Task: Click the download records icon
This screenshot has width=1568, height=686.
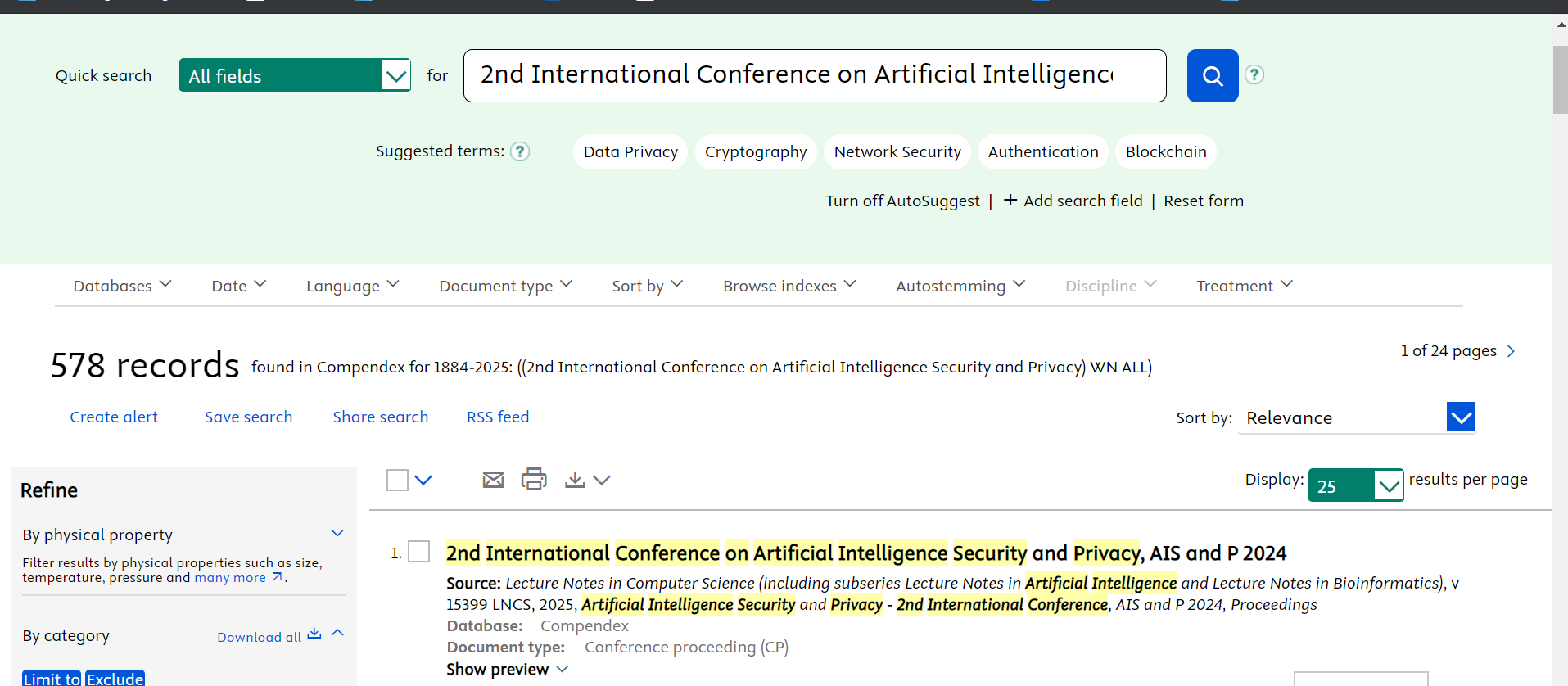Action: coord(576,480)
